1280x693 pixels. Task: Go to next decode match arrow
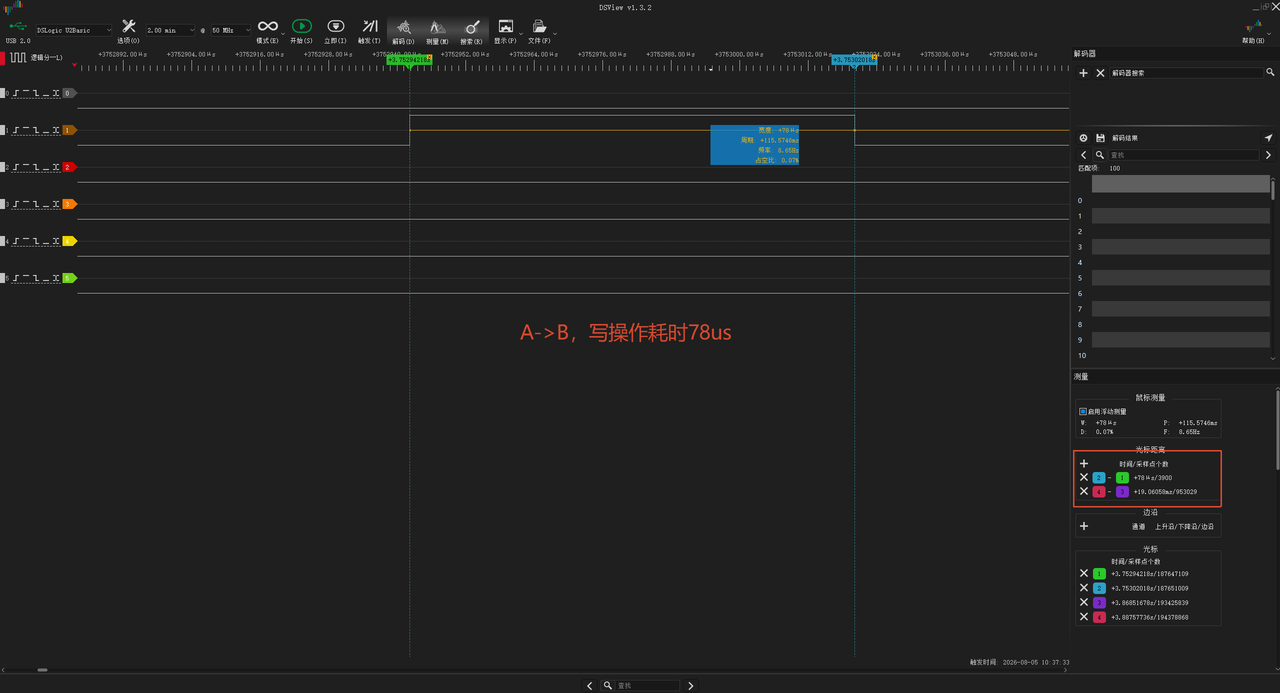click(x=1269, y=155)
